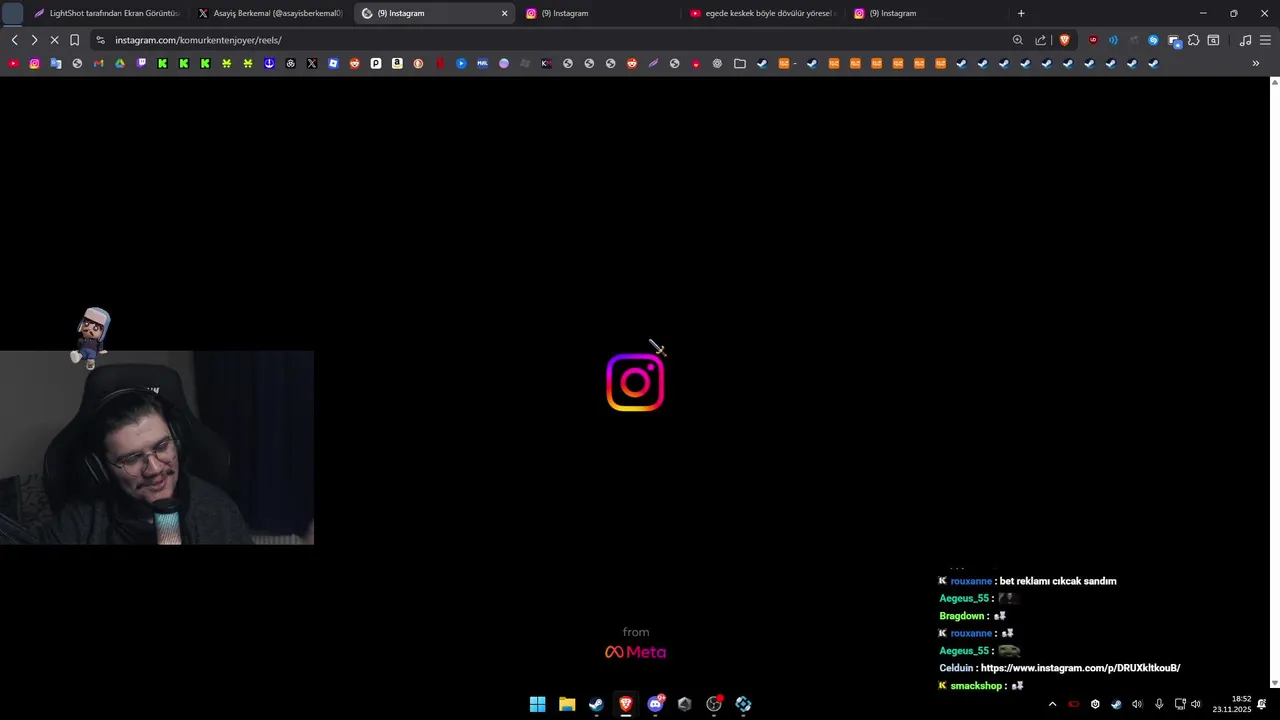1280x720 pixels.
Task: Switch to the egede keskek YouTube tab
Action: tap(763, 13)
